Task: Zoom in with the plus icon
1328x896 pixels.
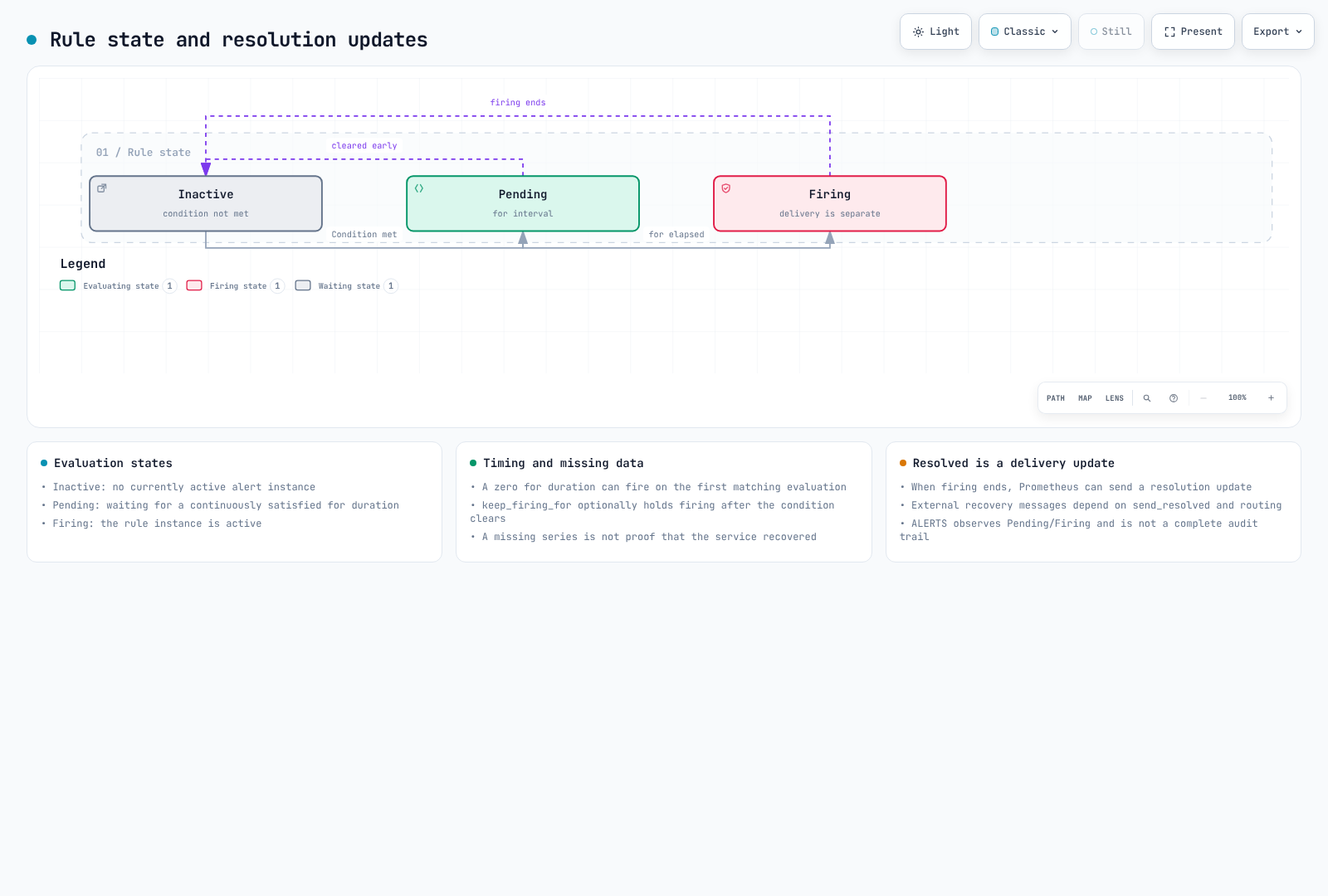Action: 1271,398
